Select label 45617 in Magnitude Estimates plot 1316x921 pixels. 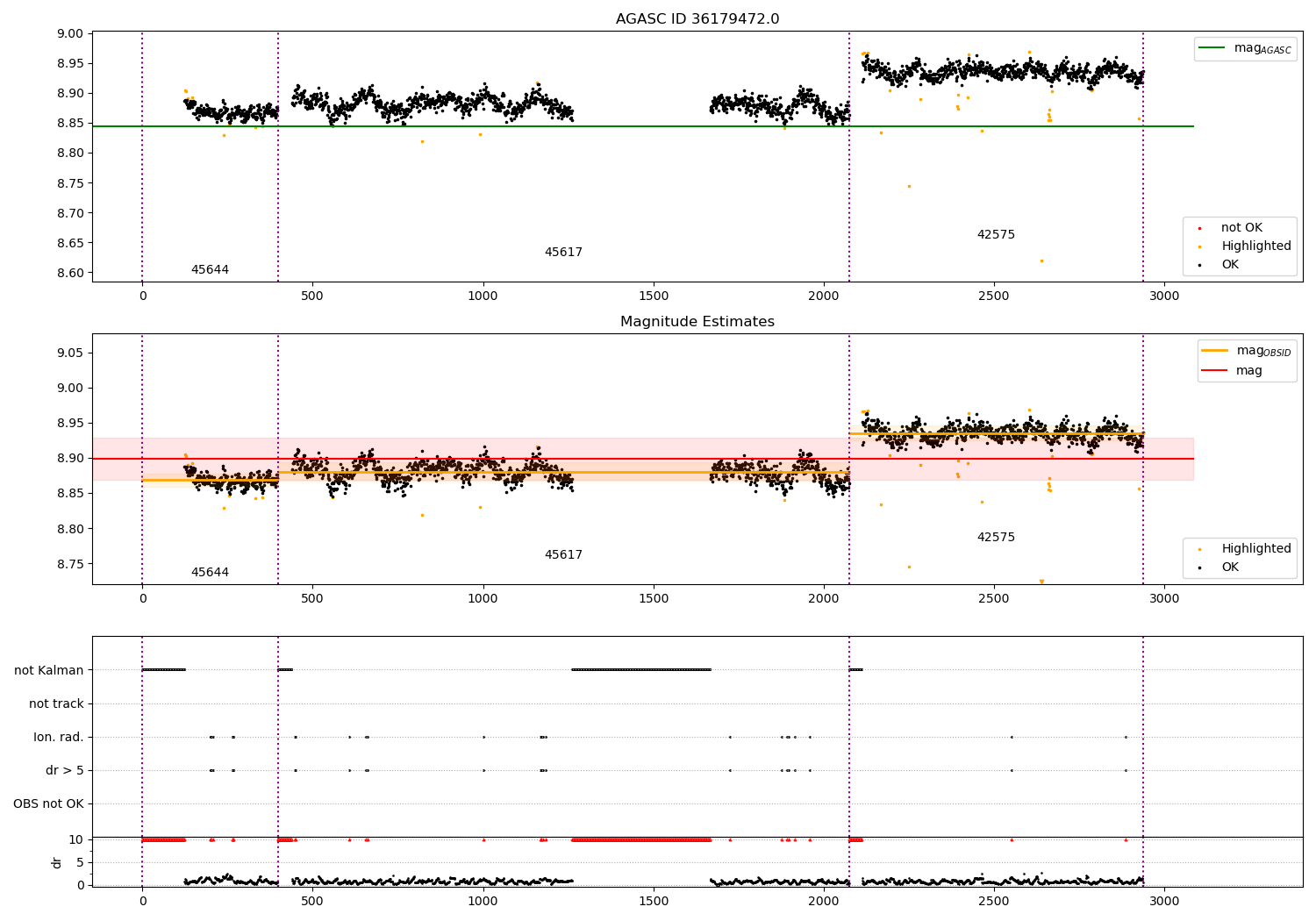(x=563, y=555)
